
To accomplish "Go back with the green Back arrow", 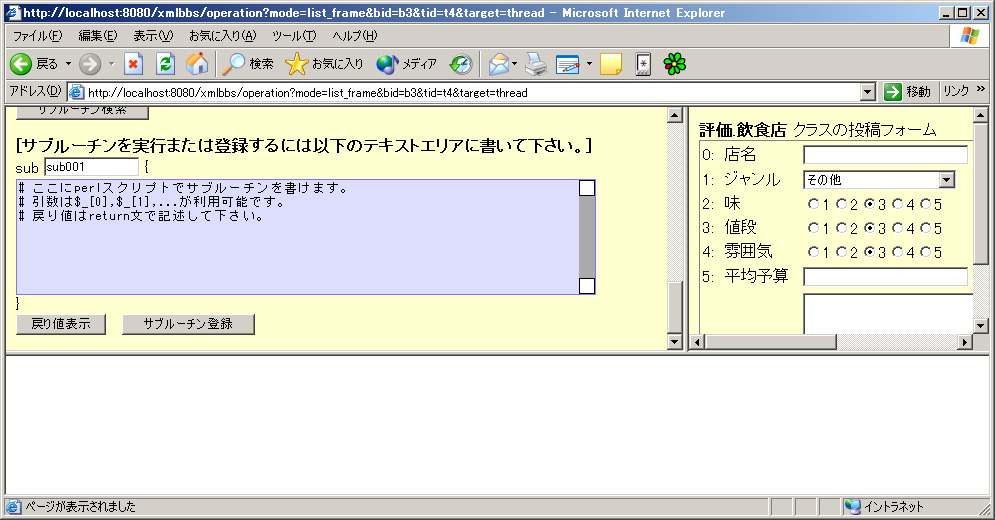I will [21, 63].
